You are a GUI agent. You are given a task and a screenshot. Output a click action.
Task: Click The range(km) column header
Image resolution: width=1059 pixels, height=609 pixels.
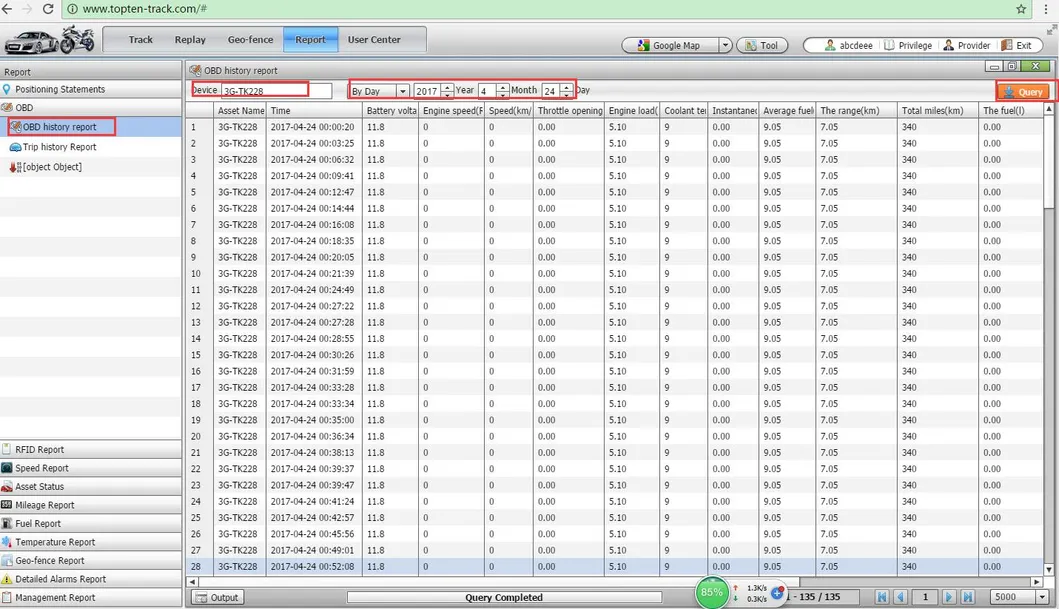click(856, 110)
